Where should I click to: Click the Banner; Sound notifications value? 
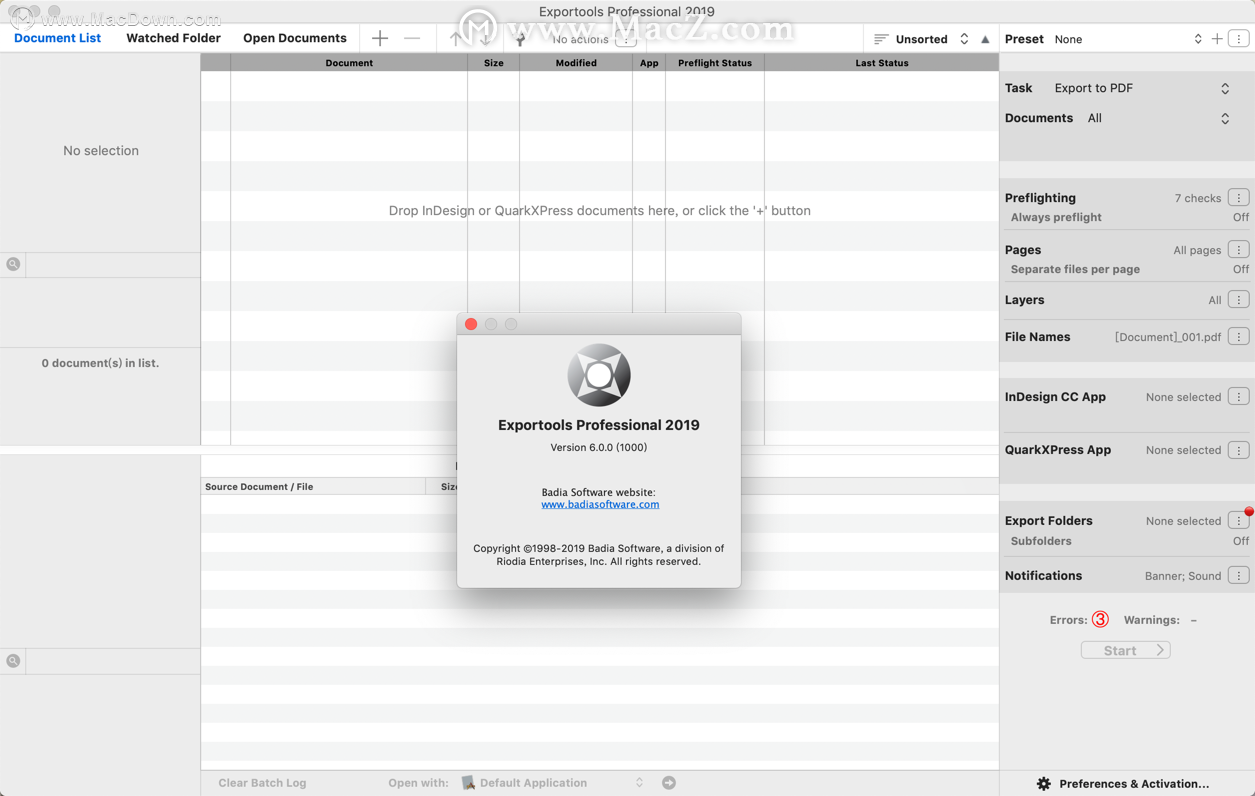tap(1183, 576)
